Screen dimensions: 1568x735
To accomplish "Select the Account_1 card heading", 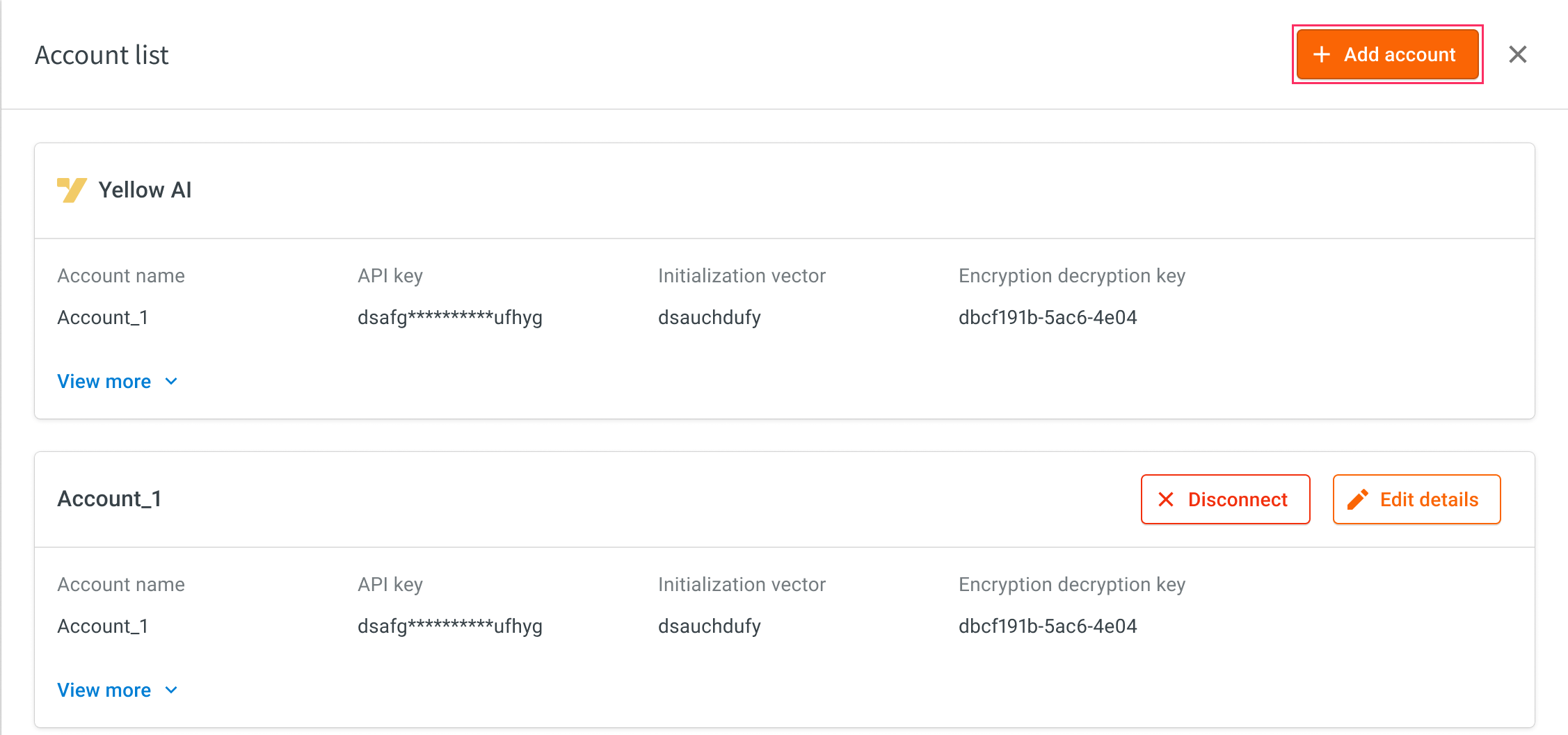I will tap(109, 499).
